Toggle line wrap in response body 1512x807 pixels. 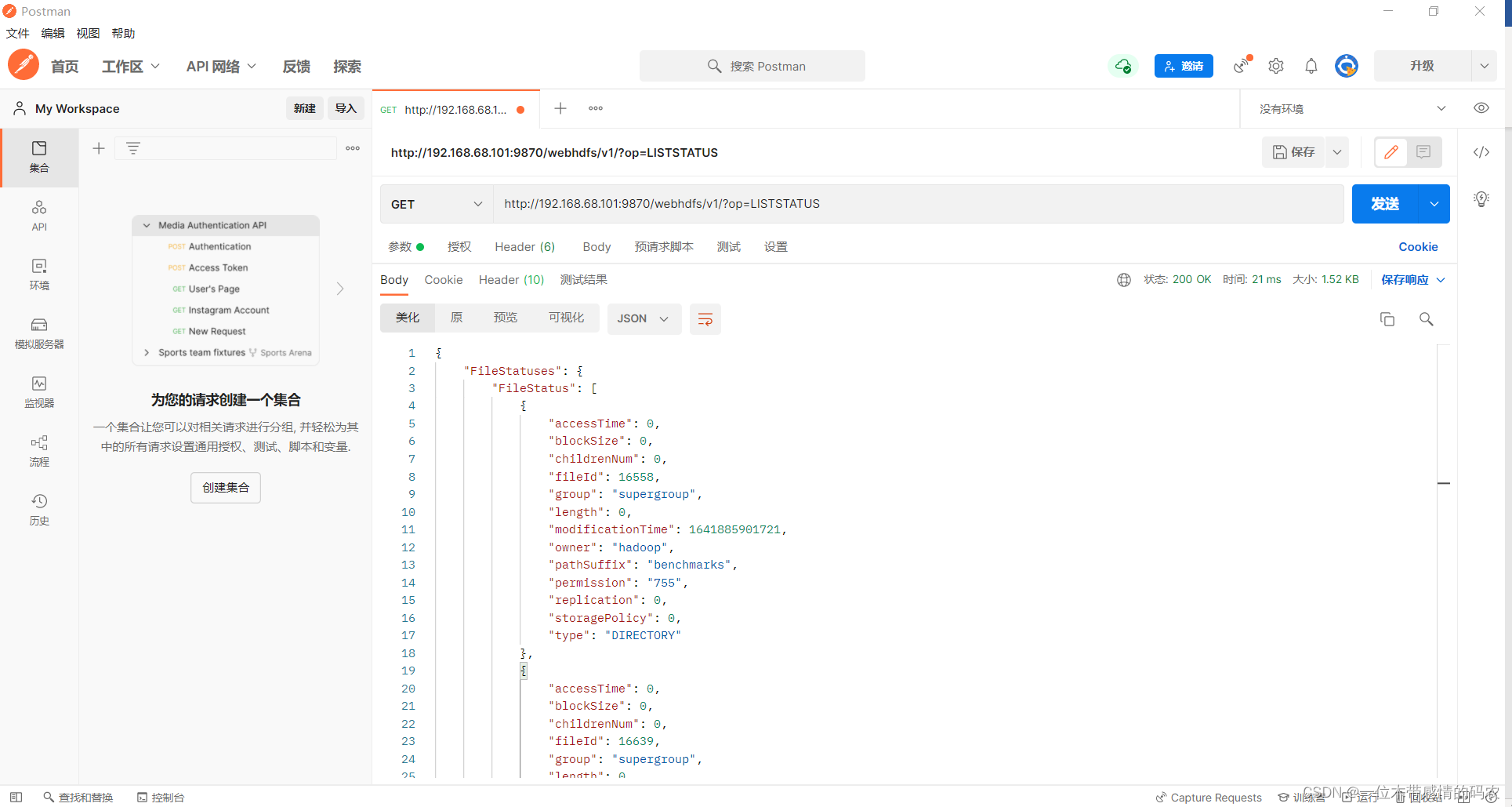(705, 319)
